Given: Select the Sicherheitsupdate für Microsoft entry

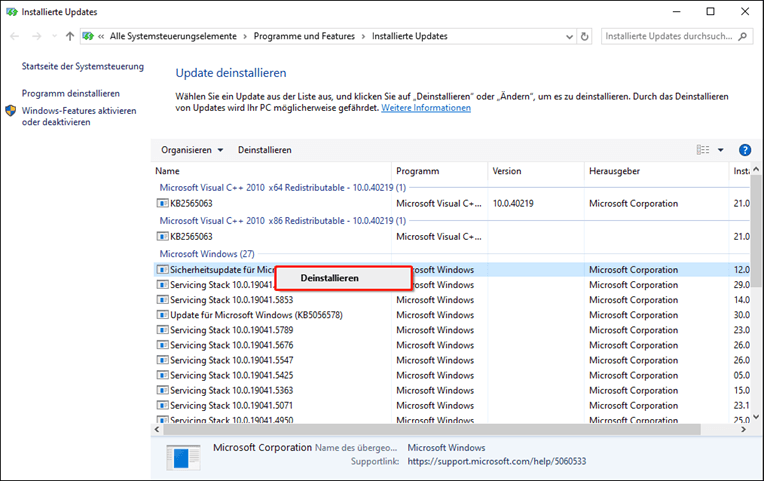Looking at the screenshot, I should click(x=222, y=269).
